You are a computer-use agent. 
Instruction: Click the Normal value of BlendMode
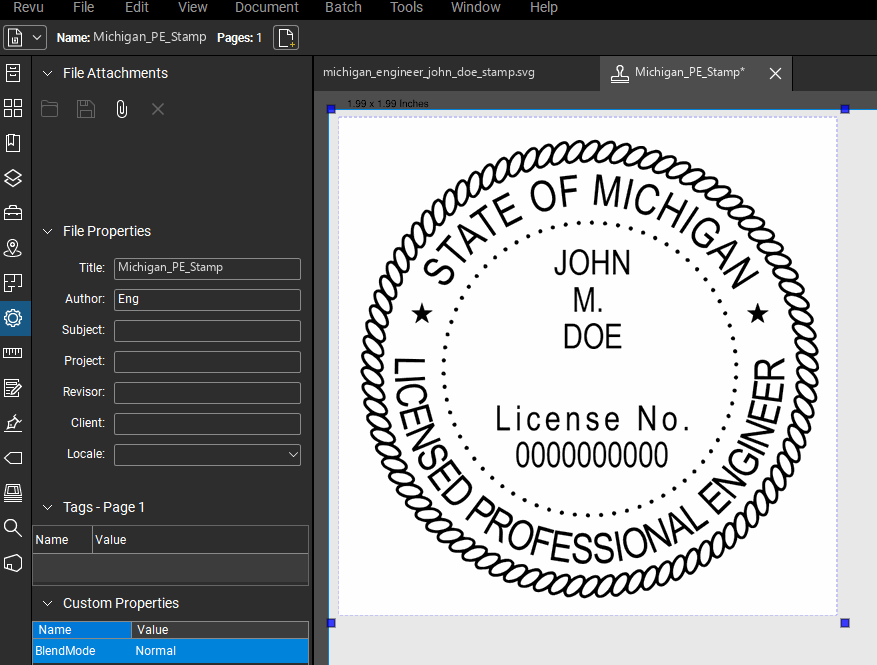(x=155, y=651)
